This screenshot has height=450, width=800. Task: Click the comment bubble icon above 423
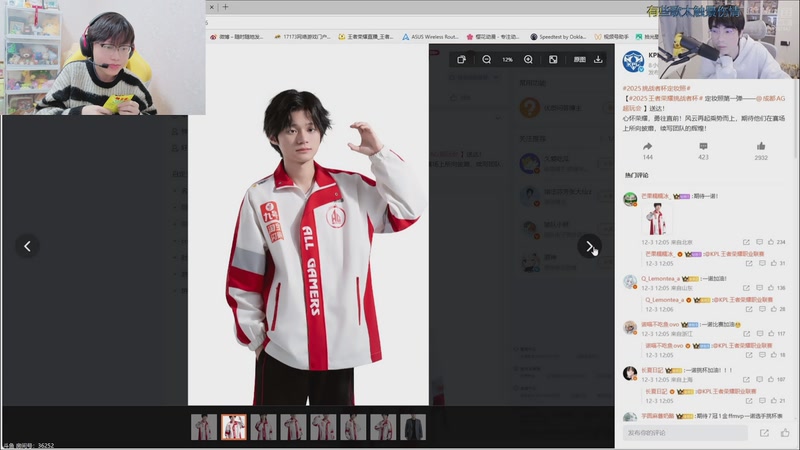(704, 146)
